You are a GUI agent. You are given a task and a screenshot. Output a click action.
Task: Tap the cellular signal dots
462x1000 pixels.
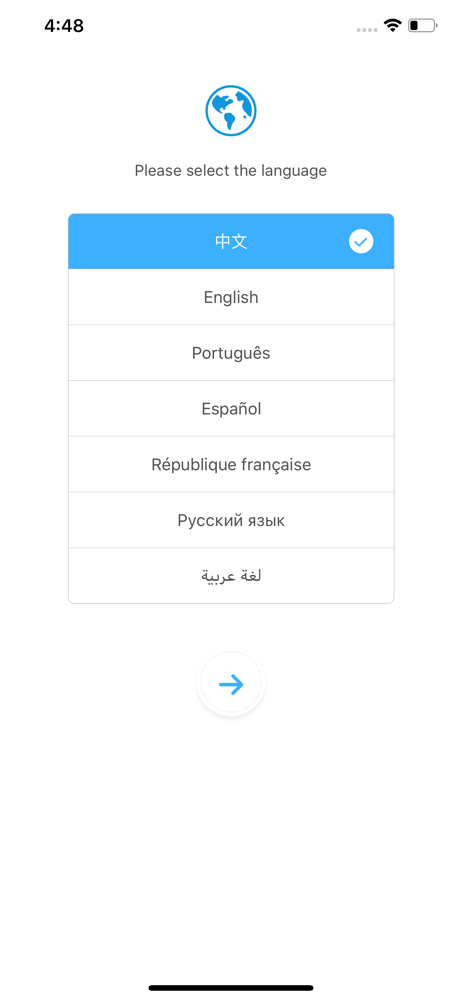[x=366, y=29]
